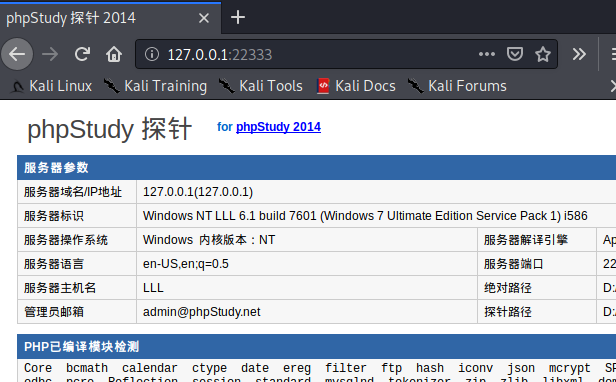Image resolution: width=616 pixels, height=382 pixels.
Task: Click the 管理员邮箱 label cell
Action: tap(77, 312)
